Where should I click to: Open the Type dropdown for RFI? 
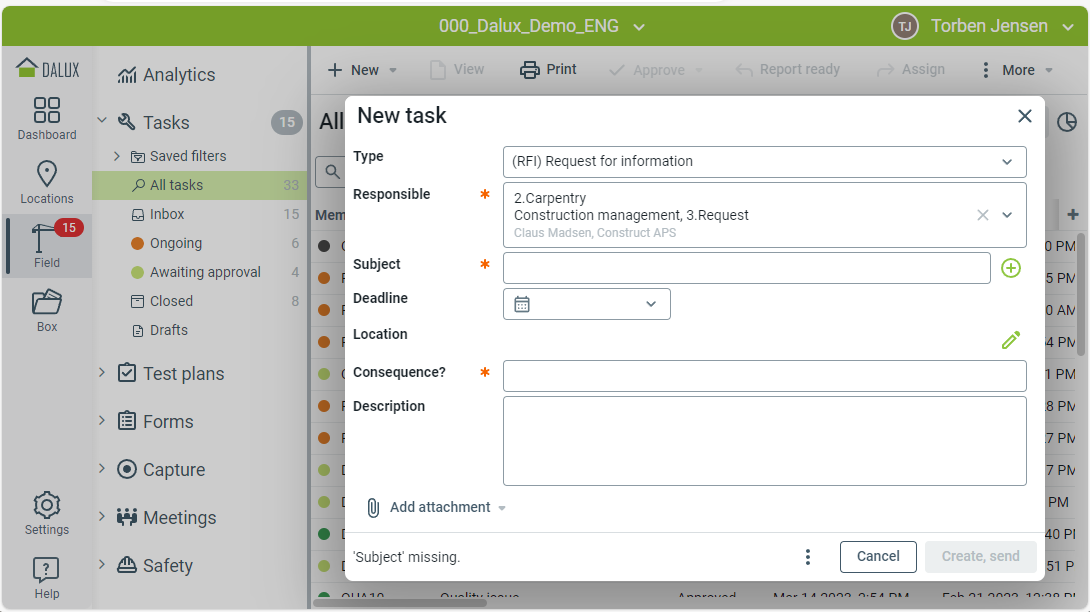[764, 161]
